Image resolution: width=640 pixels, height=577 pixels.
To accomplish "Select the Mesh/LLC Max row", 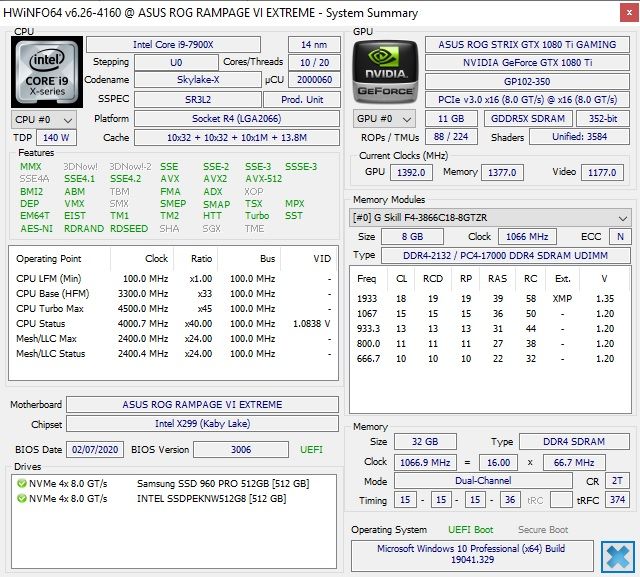I will point(173,339).
